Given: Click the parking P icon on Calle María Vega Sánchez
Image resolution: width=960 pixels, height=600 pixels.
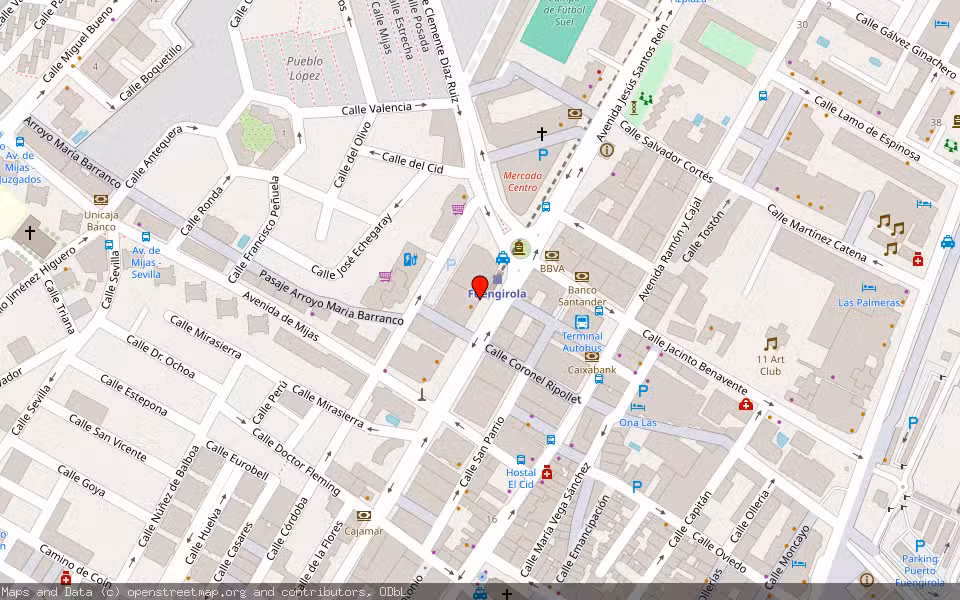Looking at the screenshot, I should coord(637,487).
